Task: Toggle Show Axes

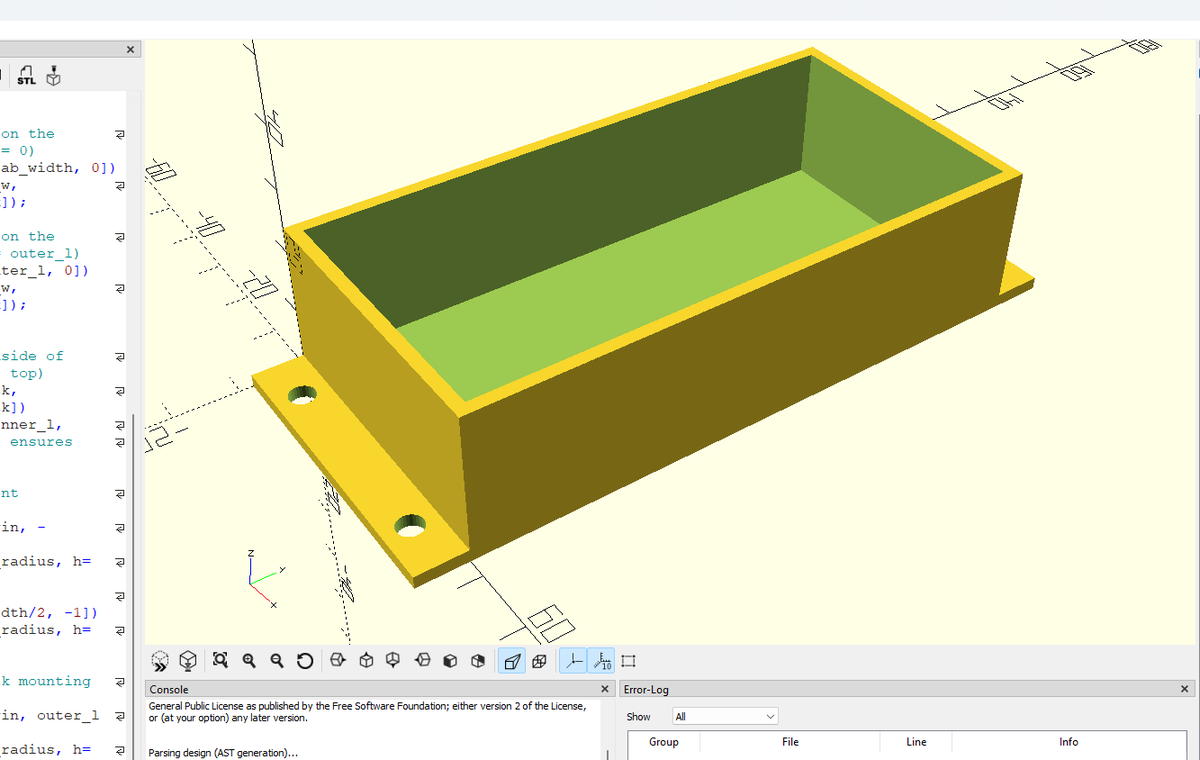Action: click(x=573, y=660)
